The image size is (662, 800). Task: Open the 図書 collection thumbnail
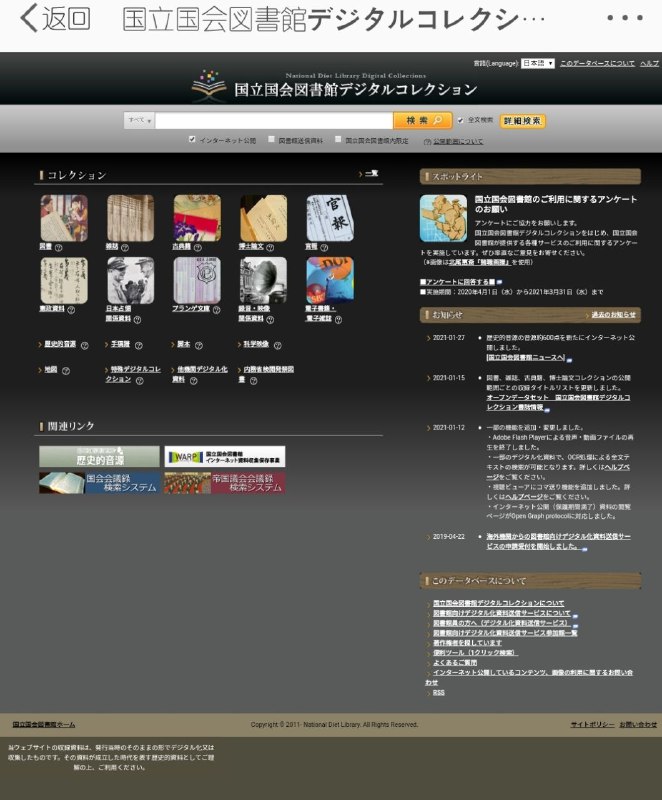click(64, 218)
